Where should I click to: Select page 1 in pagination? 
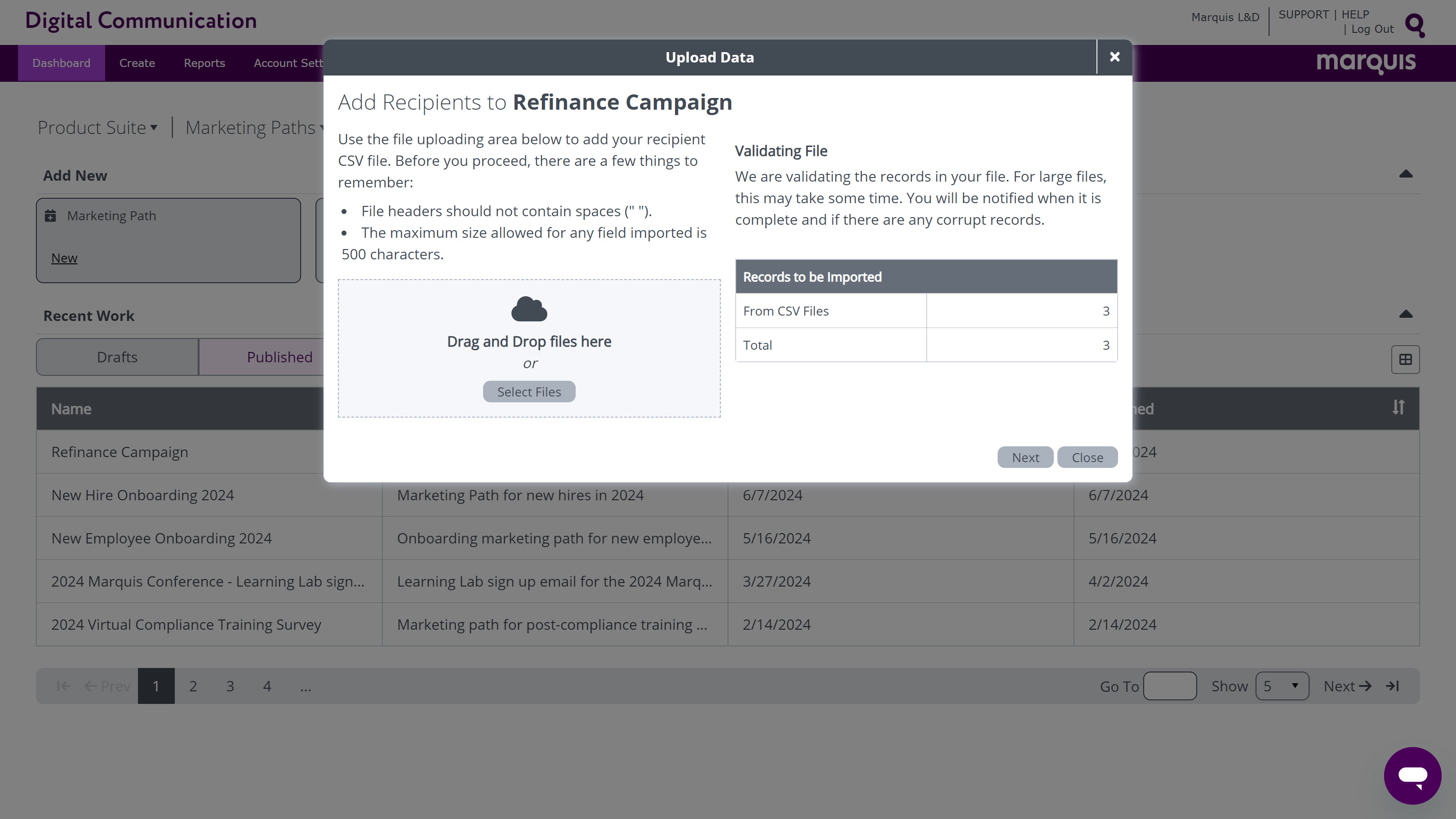click(156, 686)
